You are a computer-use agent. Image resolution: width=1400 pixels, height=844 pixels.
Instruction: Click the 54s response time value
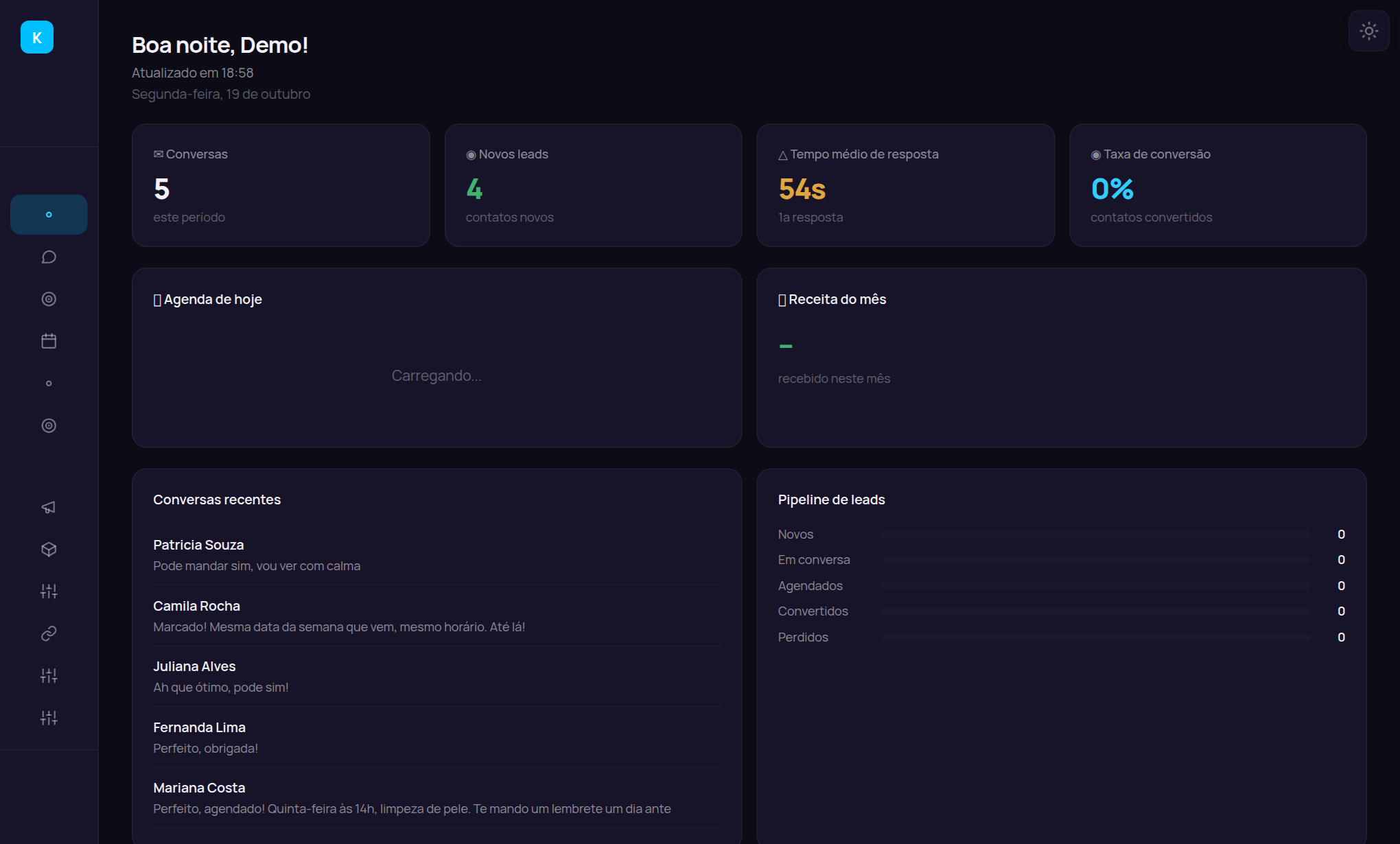802,189
